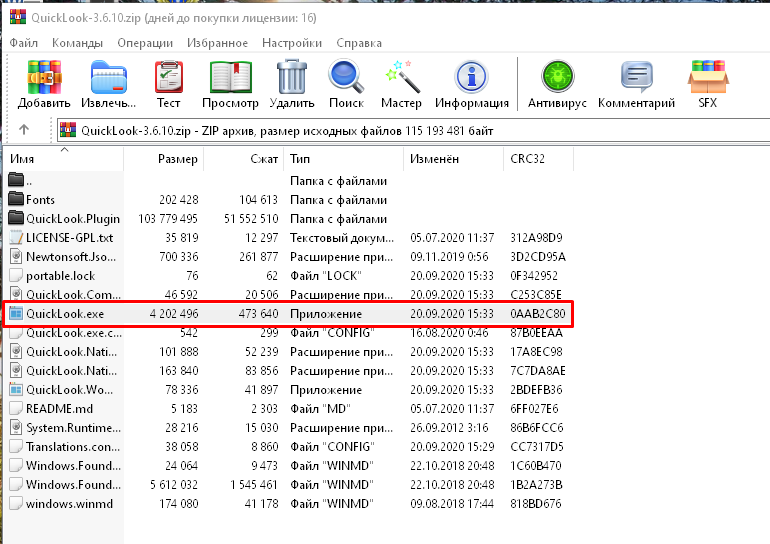The image size is (770, 544).
Task: Select the Translations.con... file row
Action: [x=287, y=447]
